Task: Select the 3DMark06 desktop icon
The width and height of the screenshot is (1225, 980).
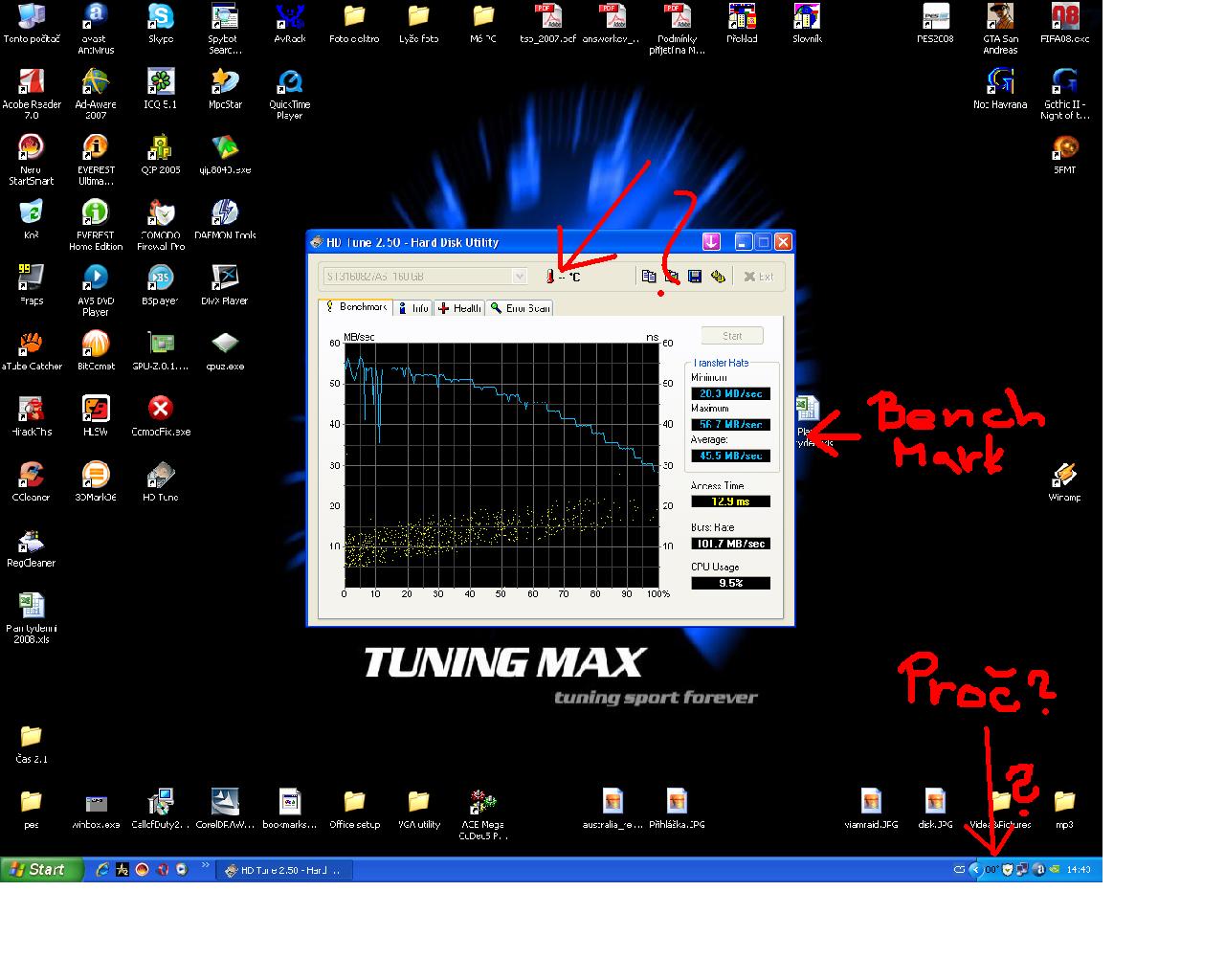Action: tap(96, 481)
